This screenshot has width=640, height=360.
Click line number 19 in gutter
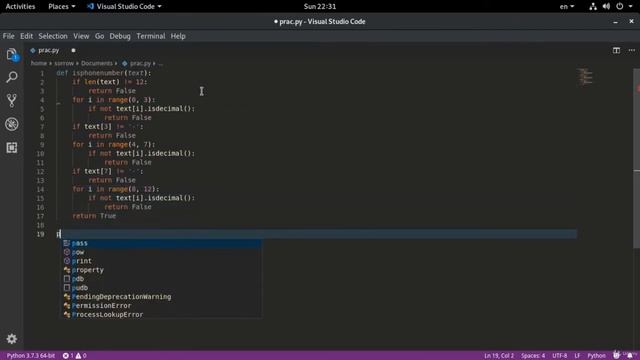point(40,234)
